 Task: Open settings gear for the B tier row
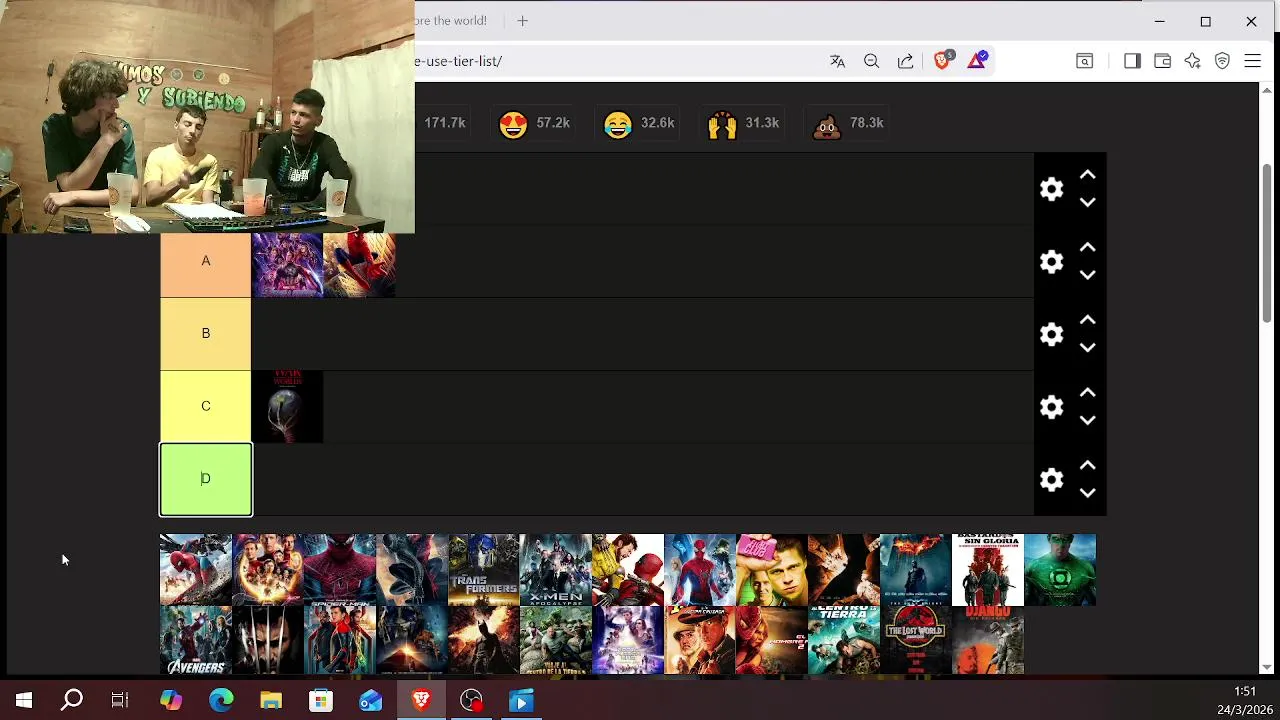coord(1051,334)
